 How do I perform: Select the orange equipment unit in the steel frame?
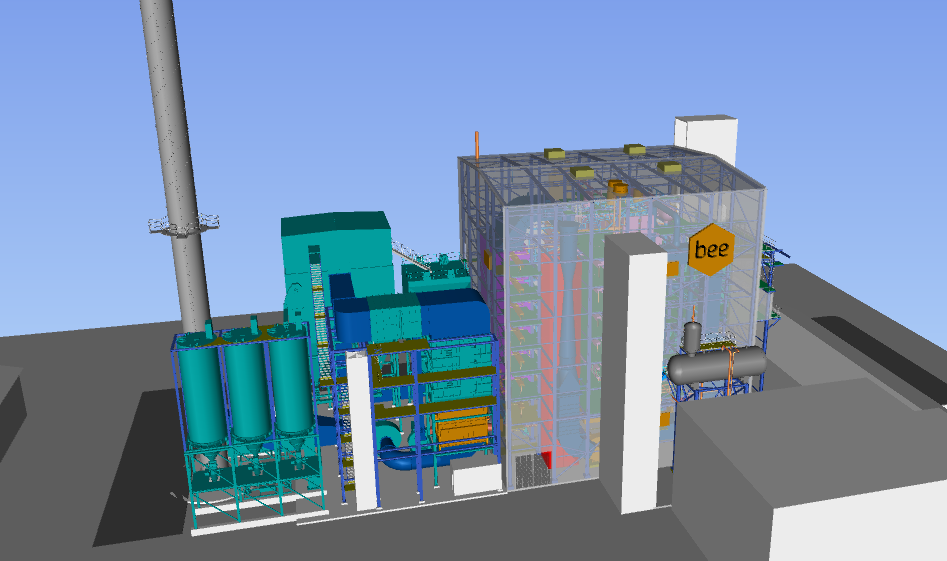click(x=467, y=427)
